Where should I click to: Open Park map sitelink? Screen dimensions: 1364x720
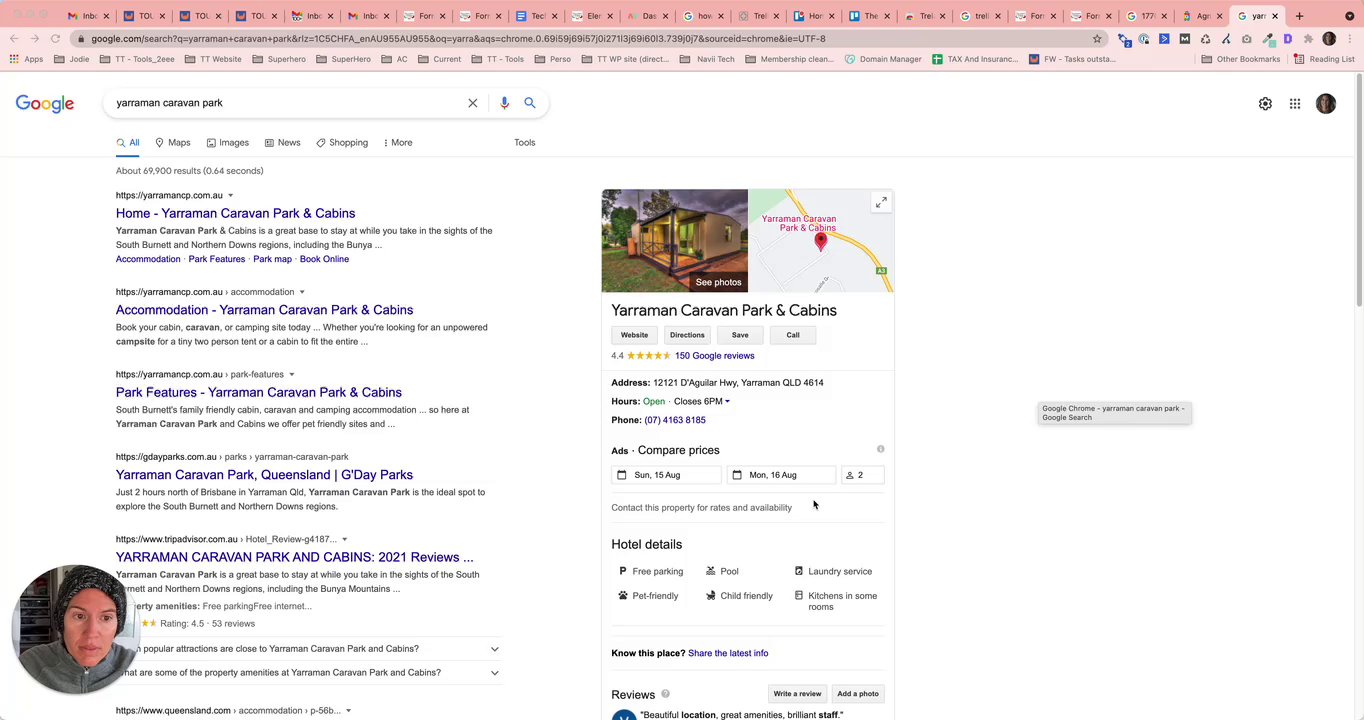click(272, 259)
